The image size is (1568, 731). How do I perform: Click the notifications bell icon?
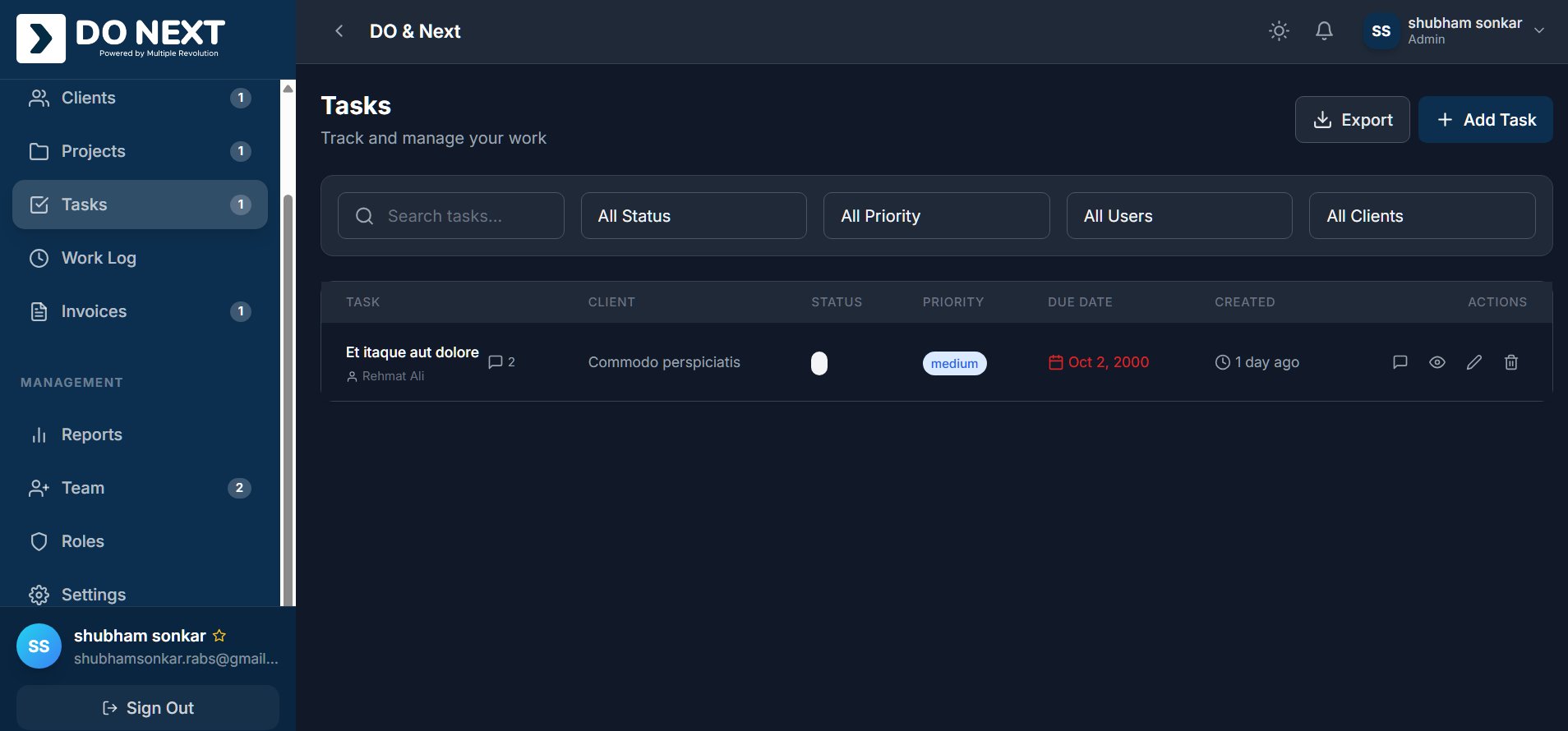pyautogui.click(x=1324, y=31)
